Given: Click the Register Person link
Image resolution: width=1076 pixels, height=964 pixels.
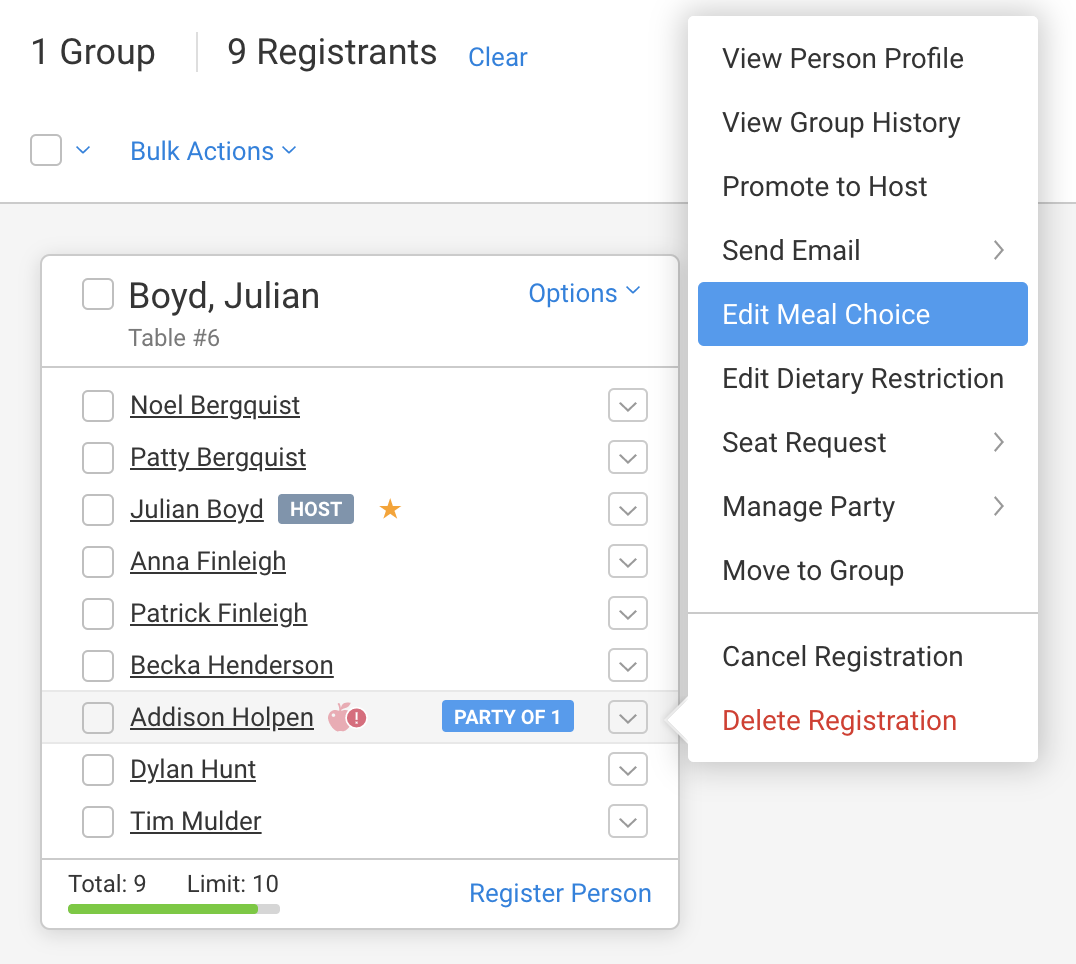Looking at the screenshot, I should pyautogui.click(x=560, y=894).
